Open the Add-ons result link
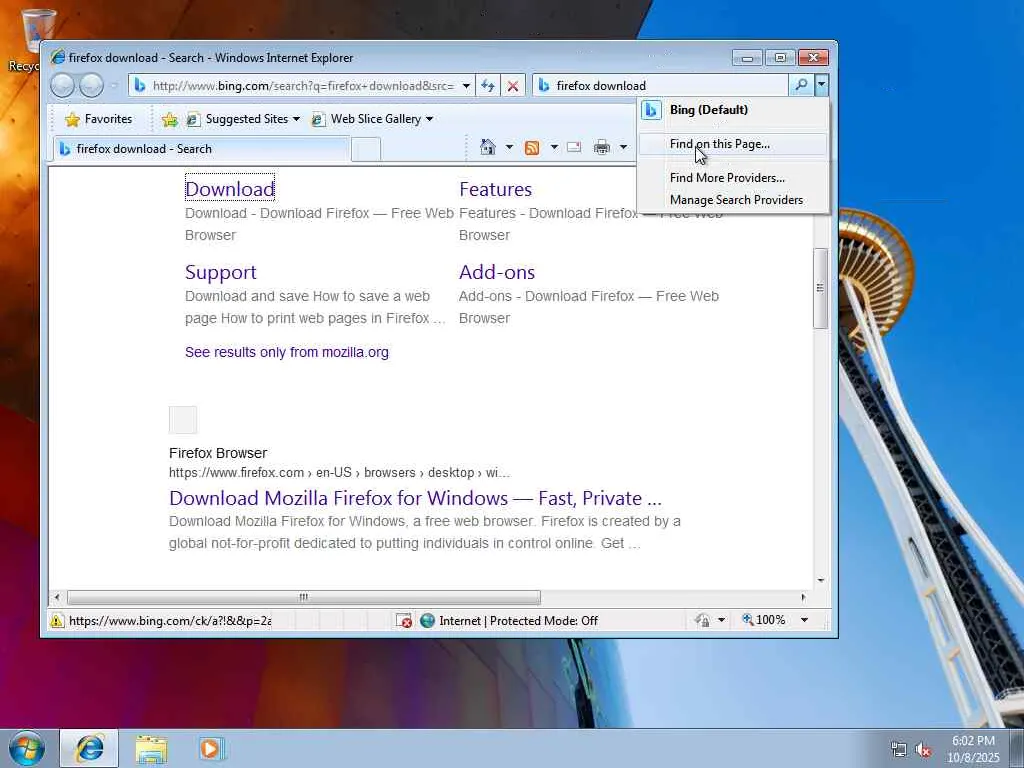Viewport: 1024px width, 768px height. (497, 272)
